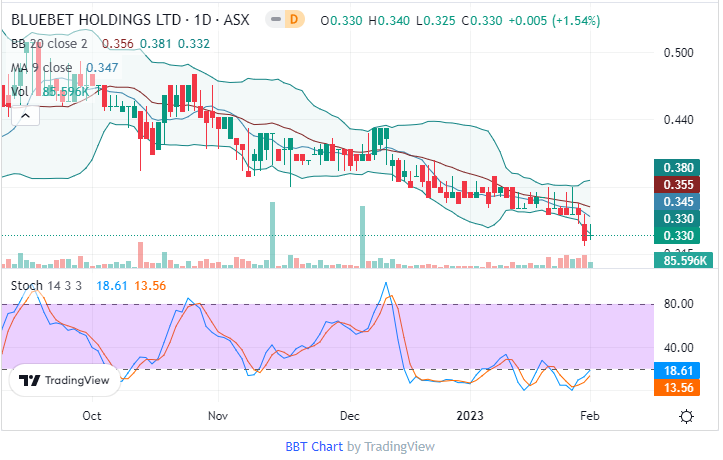The height and width of the screenshot is (460, 723).
Task: Click the blue 18.61 stochastic value label
Action: coord(679,370)
